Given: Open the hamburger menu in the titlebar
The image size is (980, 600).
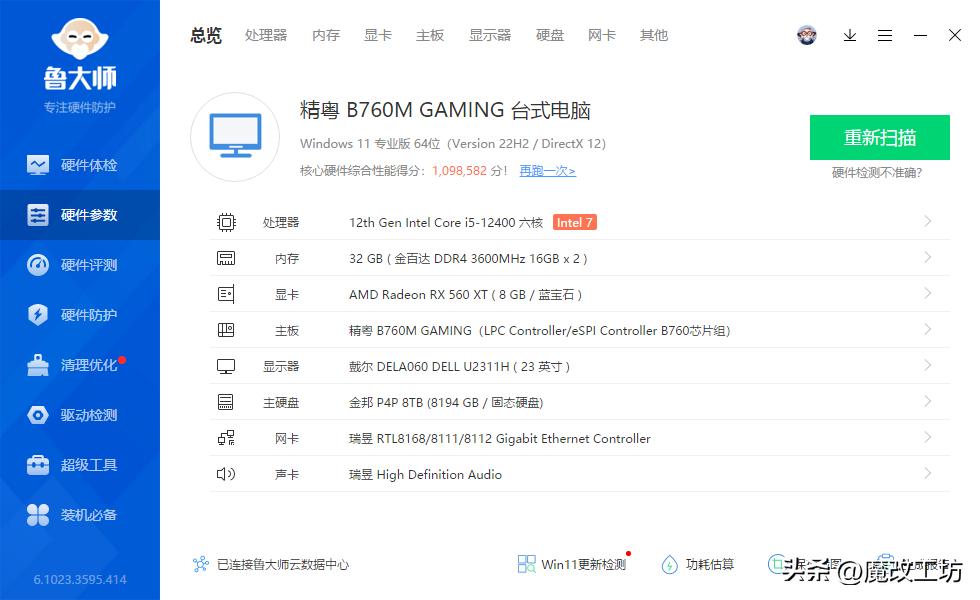Looking at the screenshot, I should point(885,35).
